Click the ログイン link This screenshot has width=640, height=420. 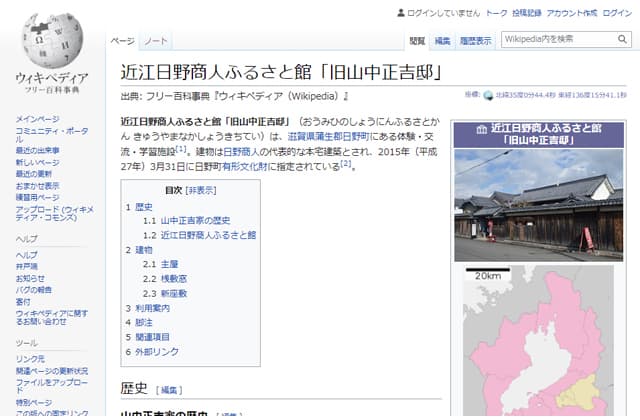(617, 13)
